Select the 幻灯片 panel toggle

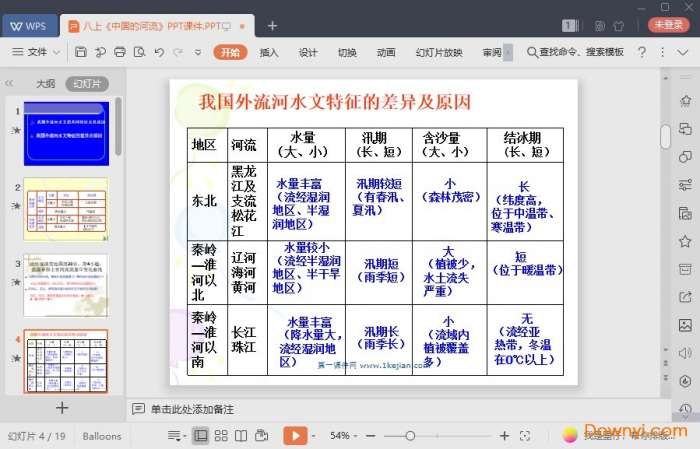point(87,83)
